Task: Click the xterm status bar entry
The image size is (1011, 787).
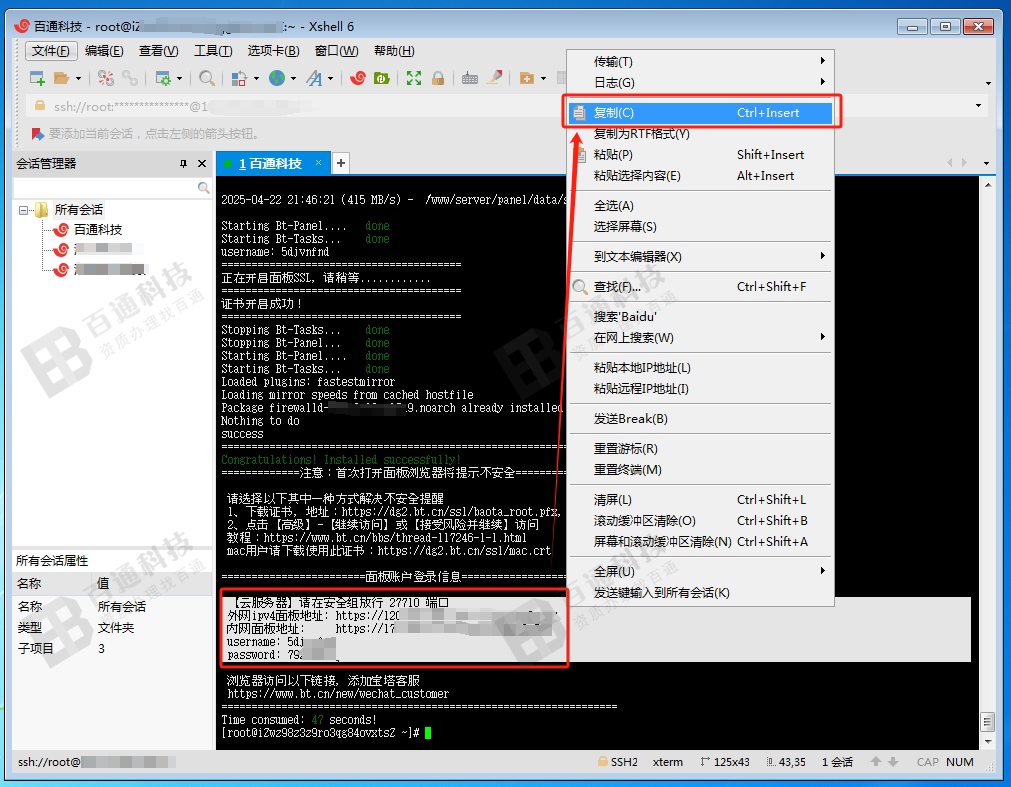Action: pos(667,762)
